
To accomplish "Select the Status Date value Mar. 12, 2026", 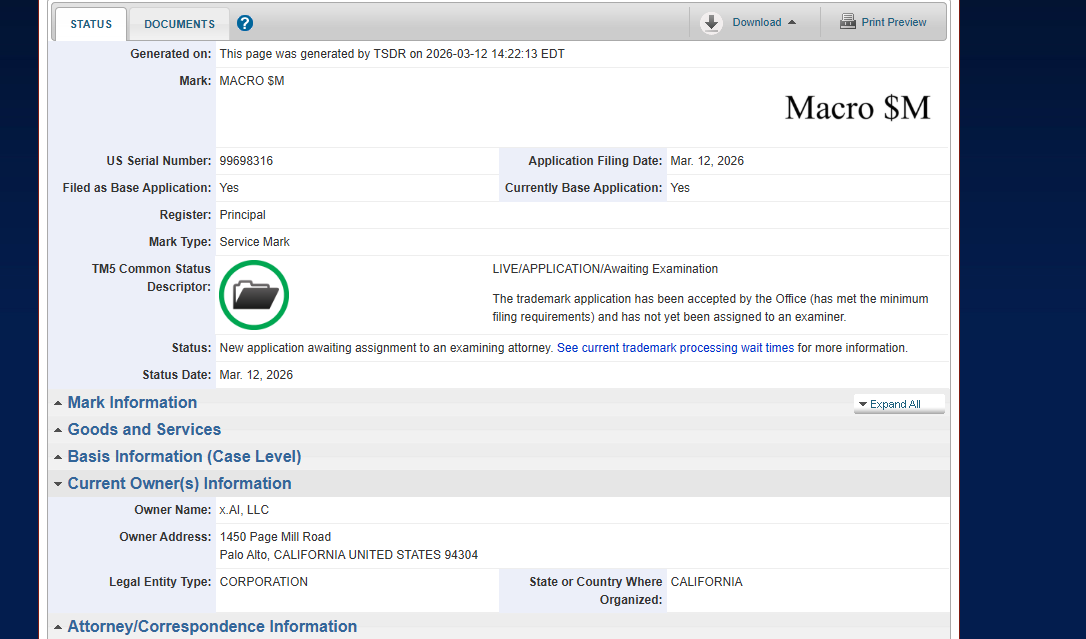I will click(x=256, y=375).
